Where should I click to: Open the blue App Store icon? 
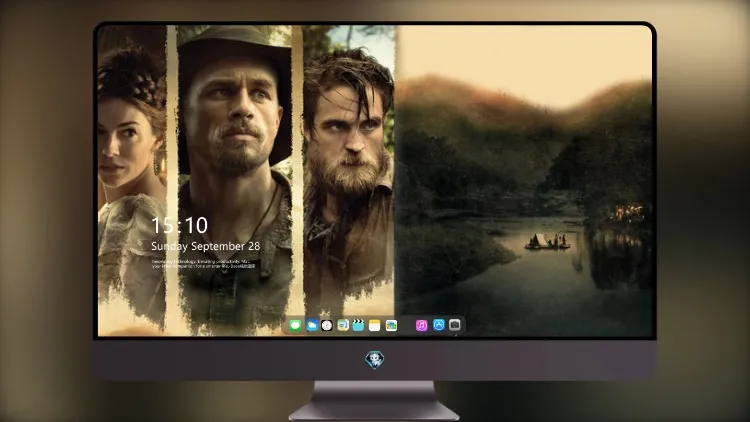[439, 325]
